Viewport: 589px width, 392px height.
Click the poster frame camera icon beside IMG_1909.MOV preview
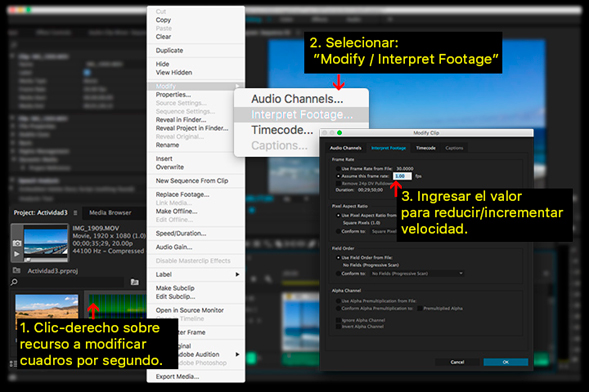pos(17,243)
